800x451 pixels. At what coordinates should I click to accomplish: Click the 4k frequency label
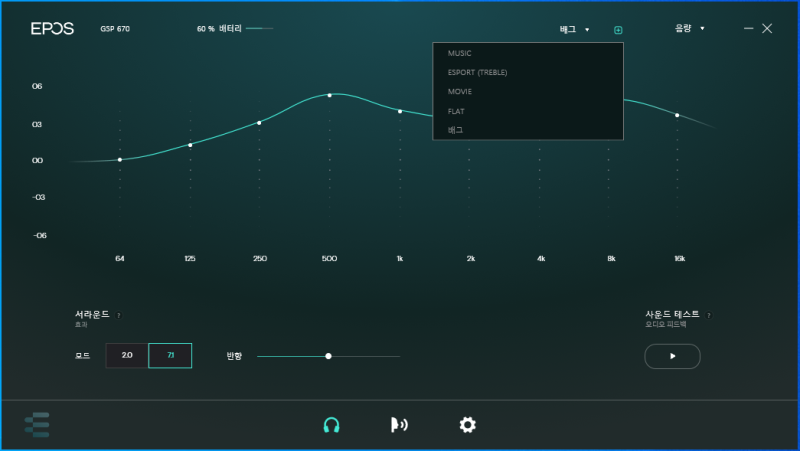[541, 259]
